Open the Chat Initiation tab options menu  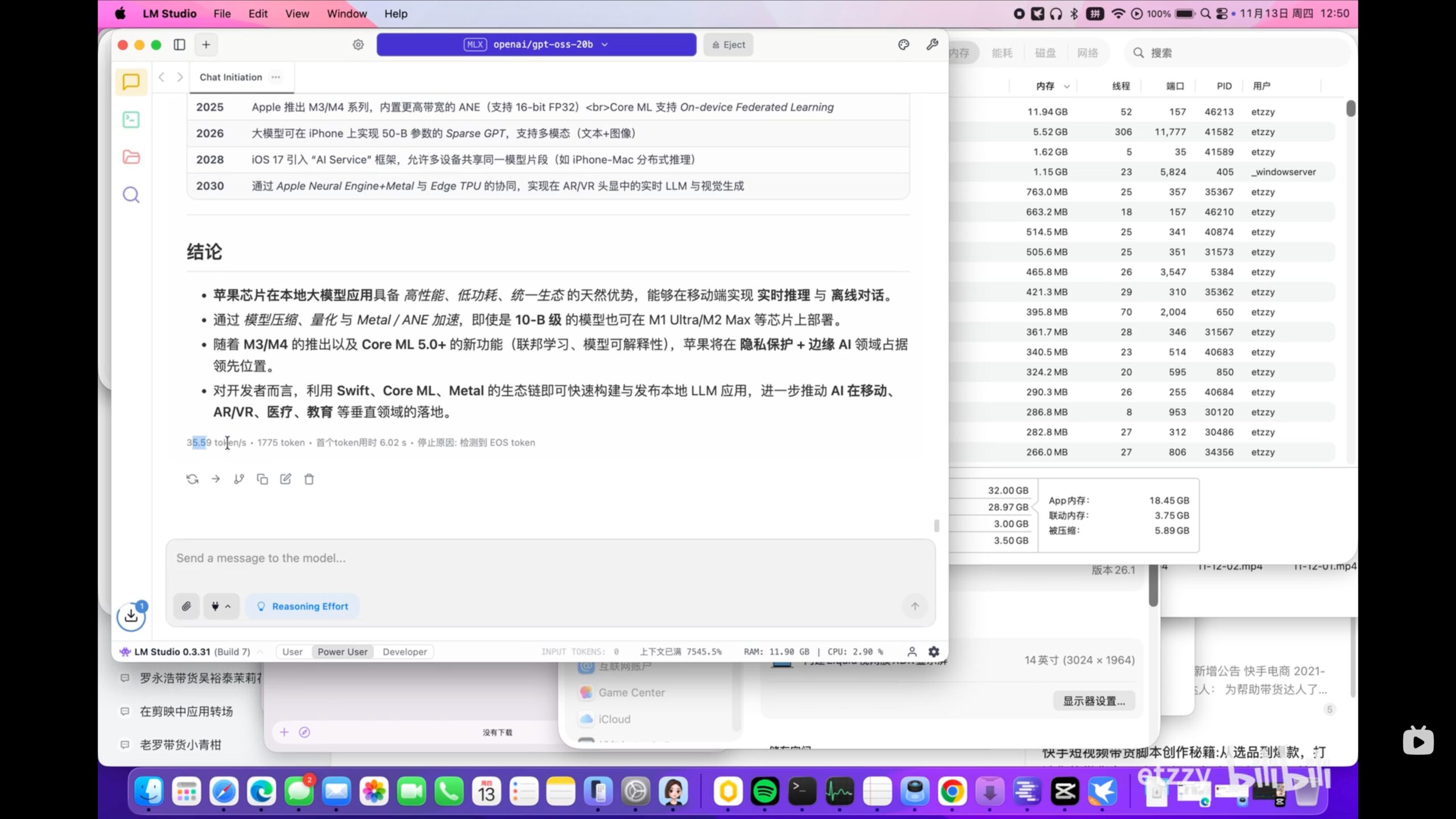pyautogui.click(x=276, y=77)
